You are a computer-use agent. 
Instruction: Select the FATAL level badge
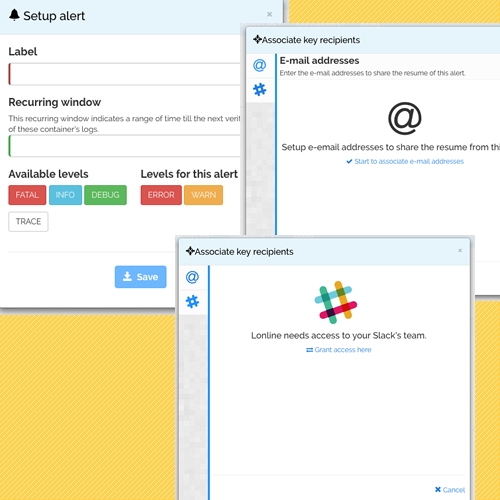[x=27, y=195]
